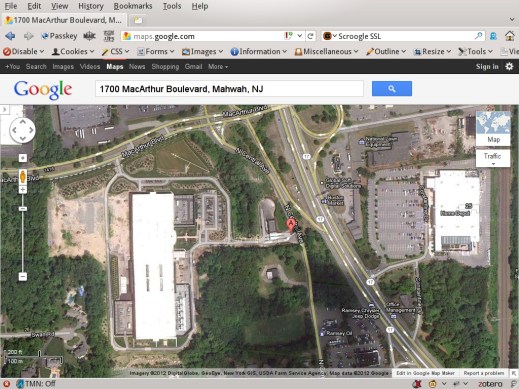
Task: Click the Gmail link
Action: (193, 67)
